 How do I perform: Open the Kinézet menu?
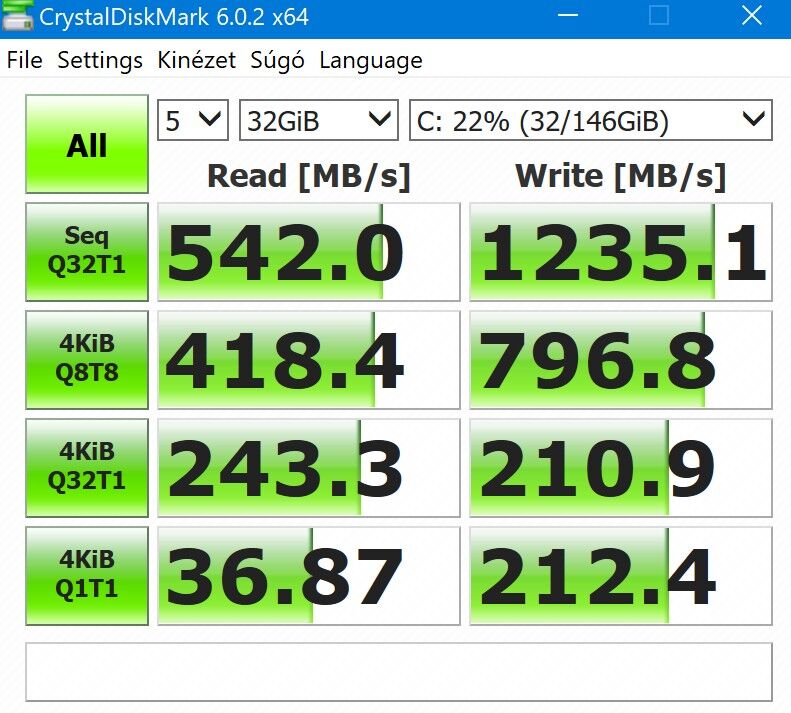(x=196, y=61)
